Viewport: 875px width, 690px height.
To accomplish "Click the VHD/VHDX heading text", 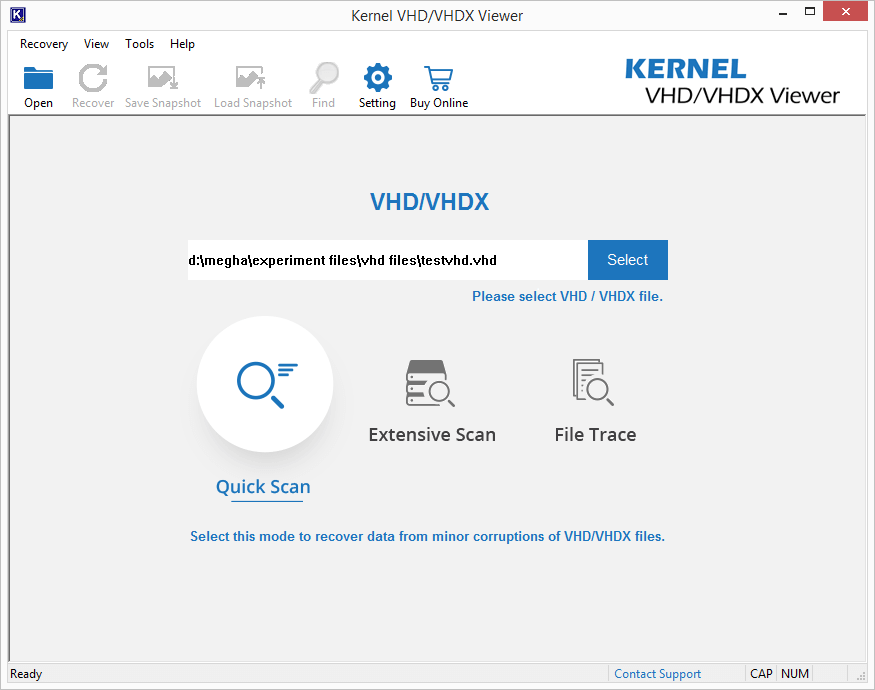I will tap(430, 202).
